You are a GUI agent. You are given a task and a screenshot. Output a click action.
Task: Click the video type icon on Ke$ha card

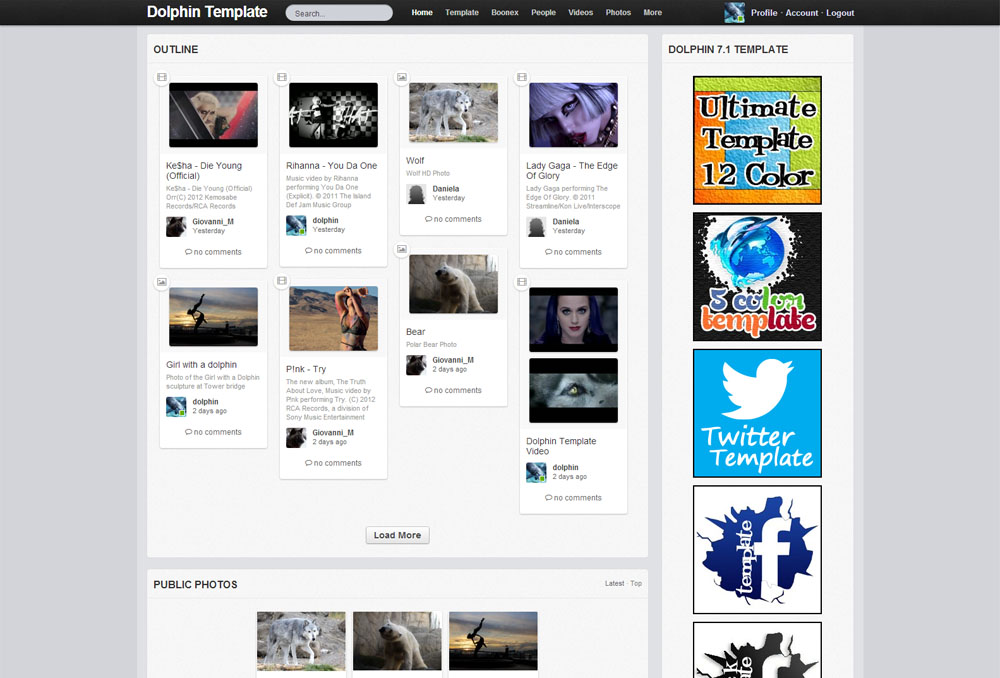click(x=162, y=77)
